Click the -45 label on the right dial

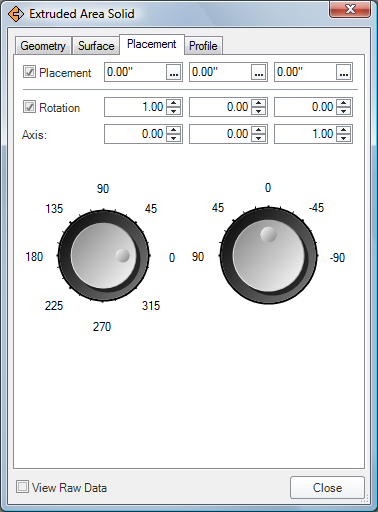(x=316, y=208)
